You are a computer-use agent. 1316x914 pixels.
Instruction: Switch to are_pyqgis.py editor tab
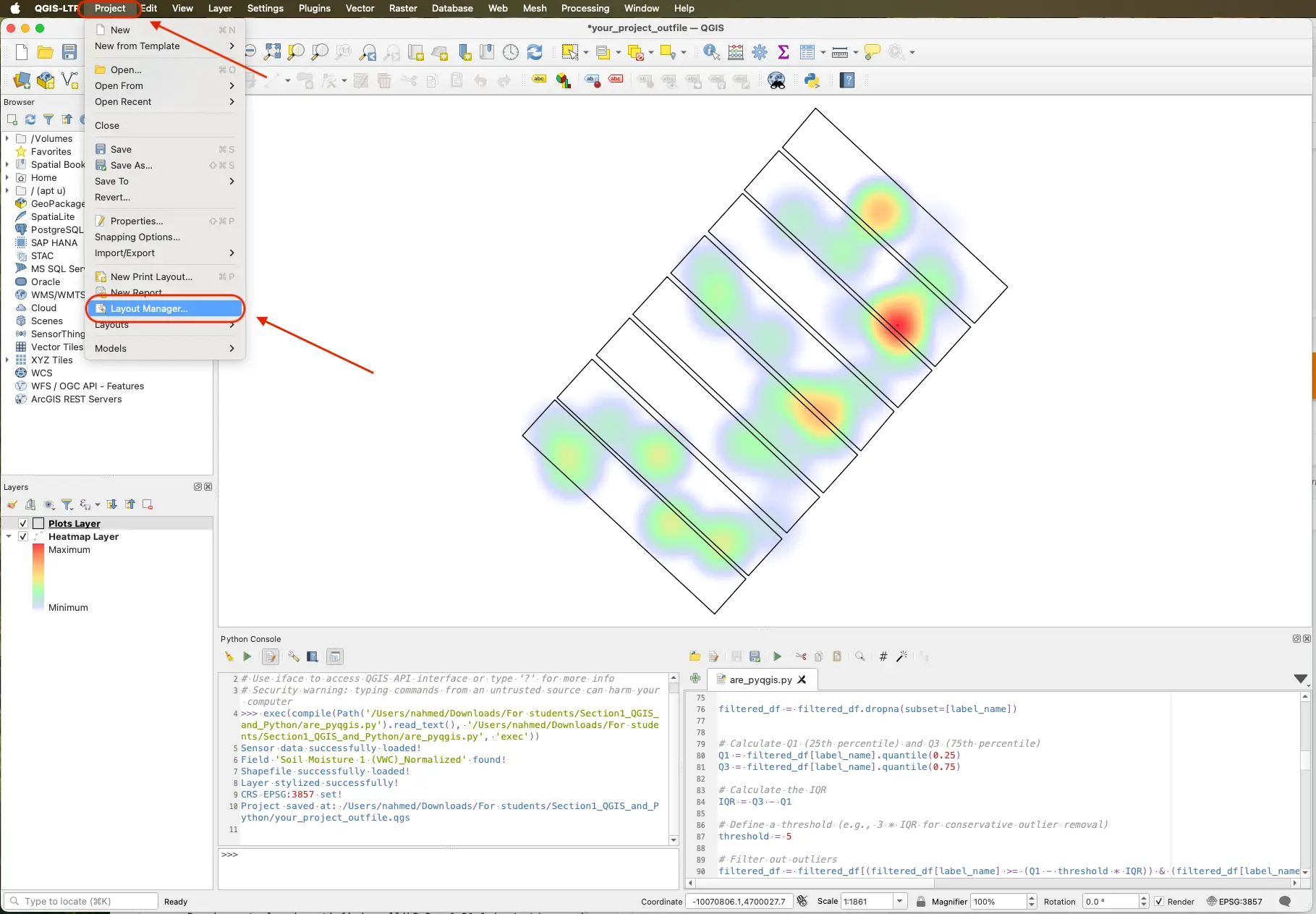tap(760, 680)
